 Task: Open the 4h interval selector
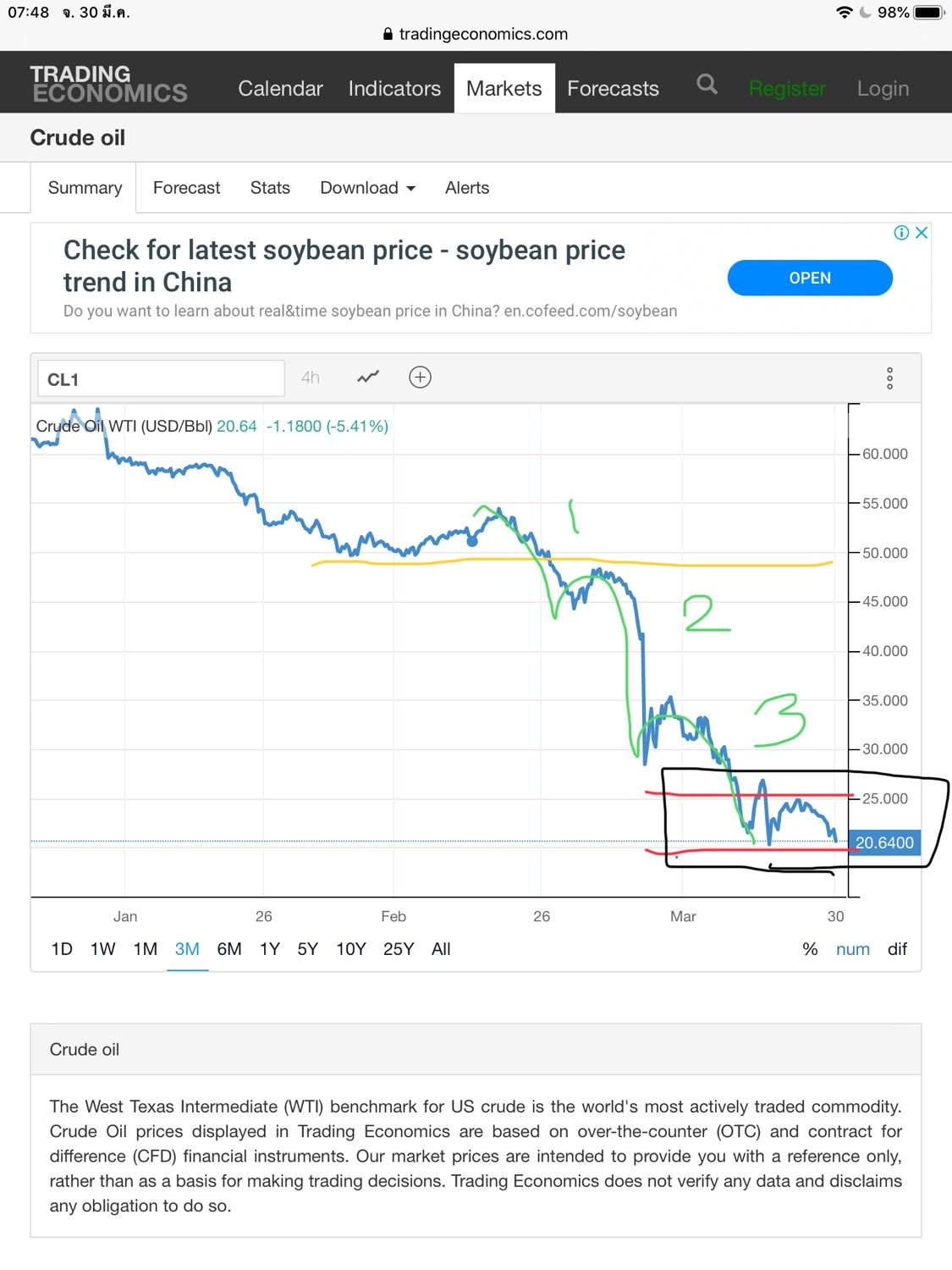click(x=311, y=378)
